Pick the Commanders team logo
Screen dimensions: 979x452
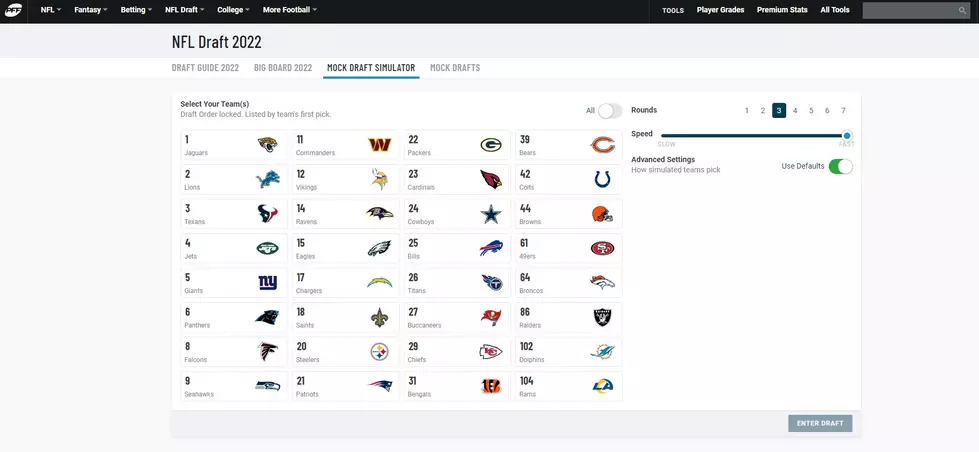(379, 145)
